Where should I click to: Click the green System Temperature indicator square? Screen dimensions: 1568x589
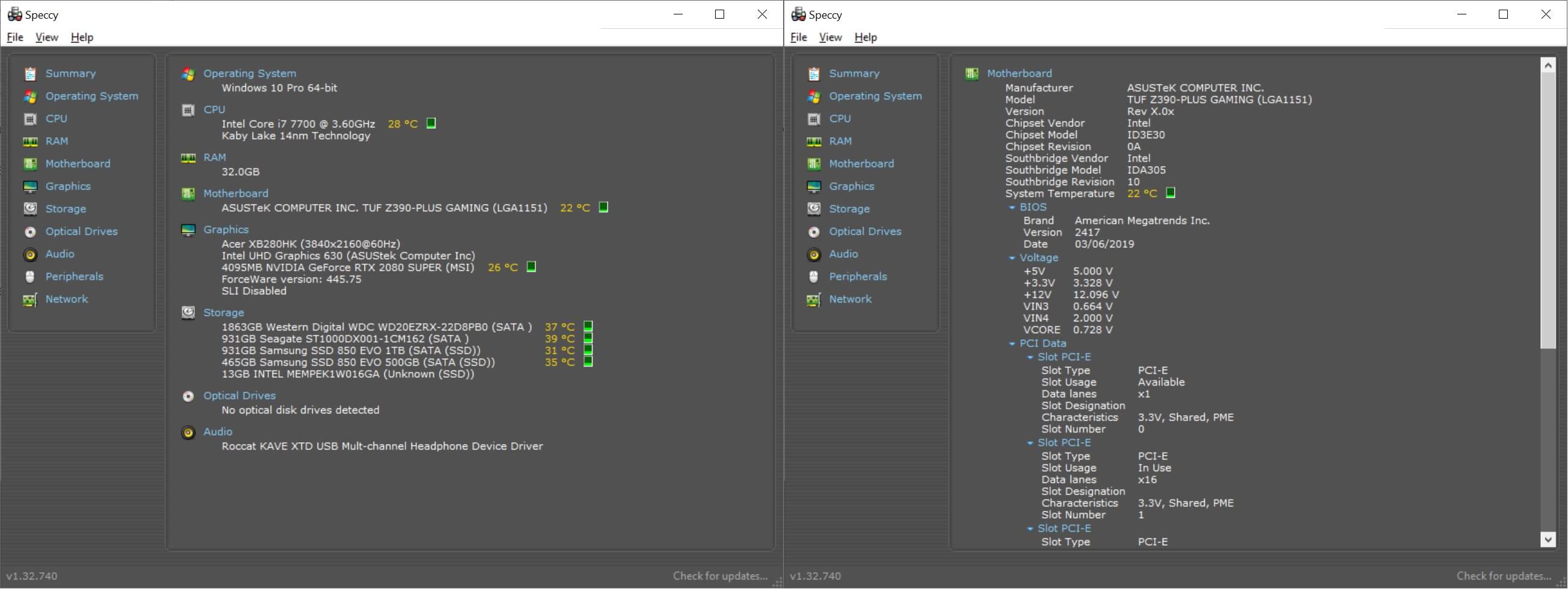[1170, 193]
